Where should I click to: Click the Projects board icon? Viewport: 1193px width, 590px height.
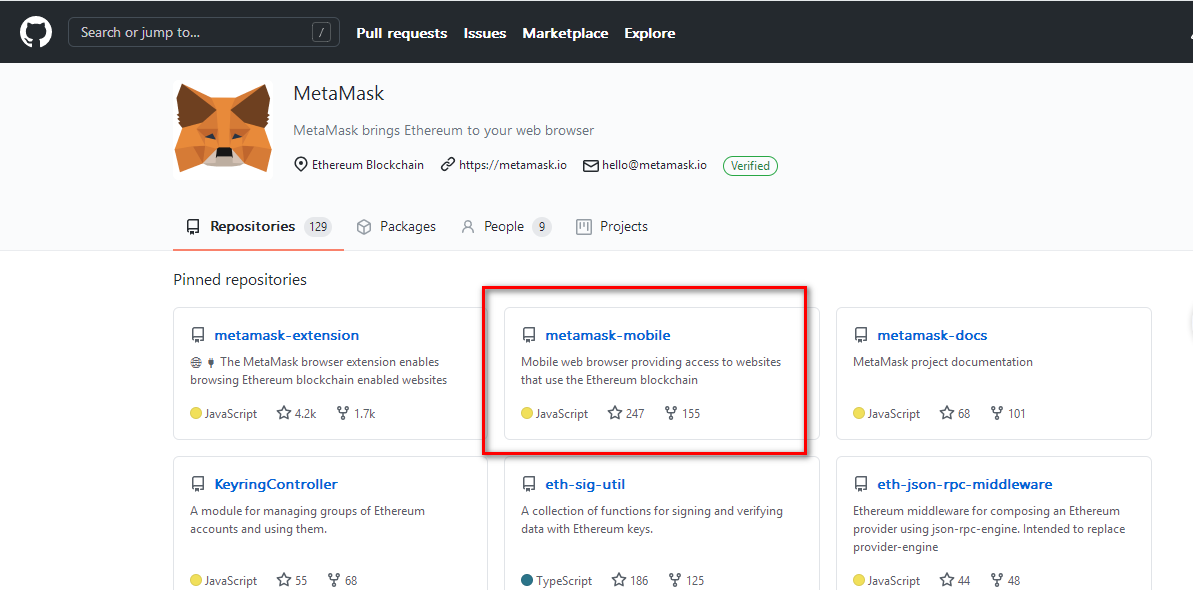584,226
